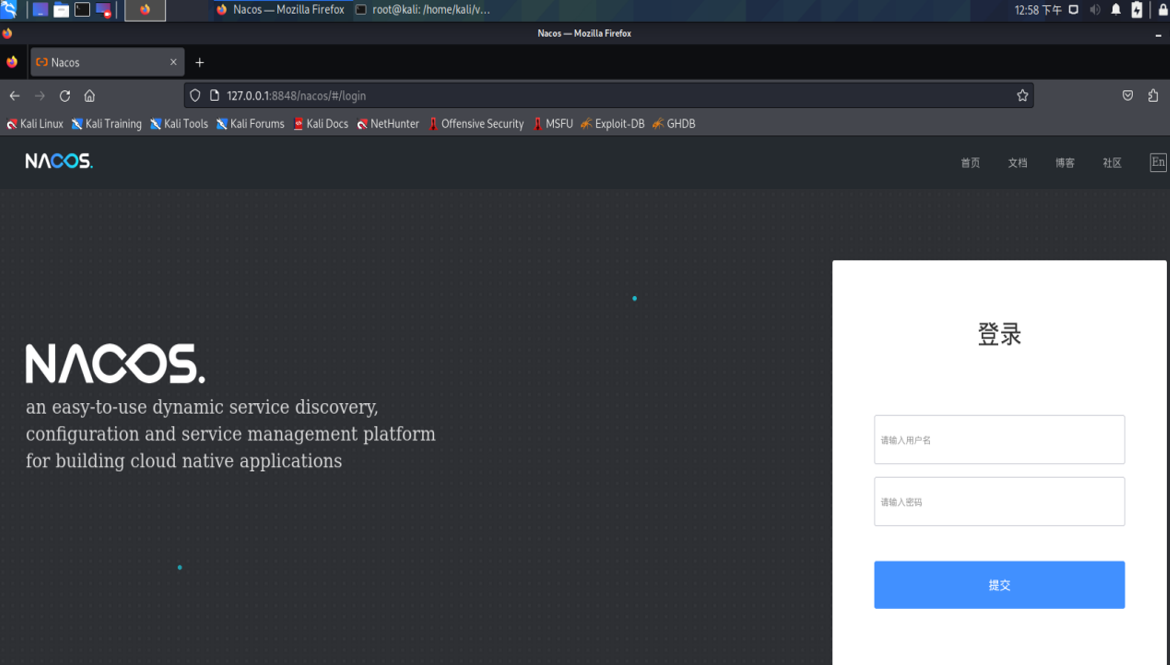Focus the username field 请输入用户名
Viewport: 1170px width, 665px height.
coord(999,440)
